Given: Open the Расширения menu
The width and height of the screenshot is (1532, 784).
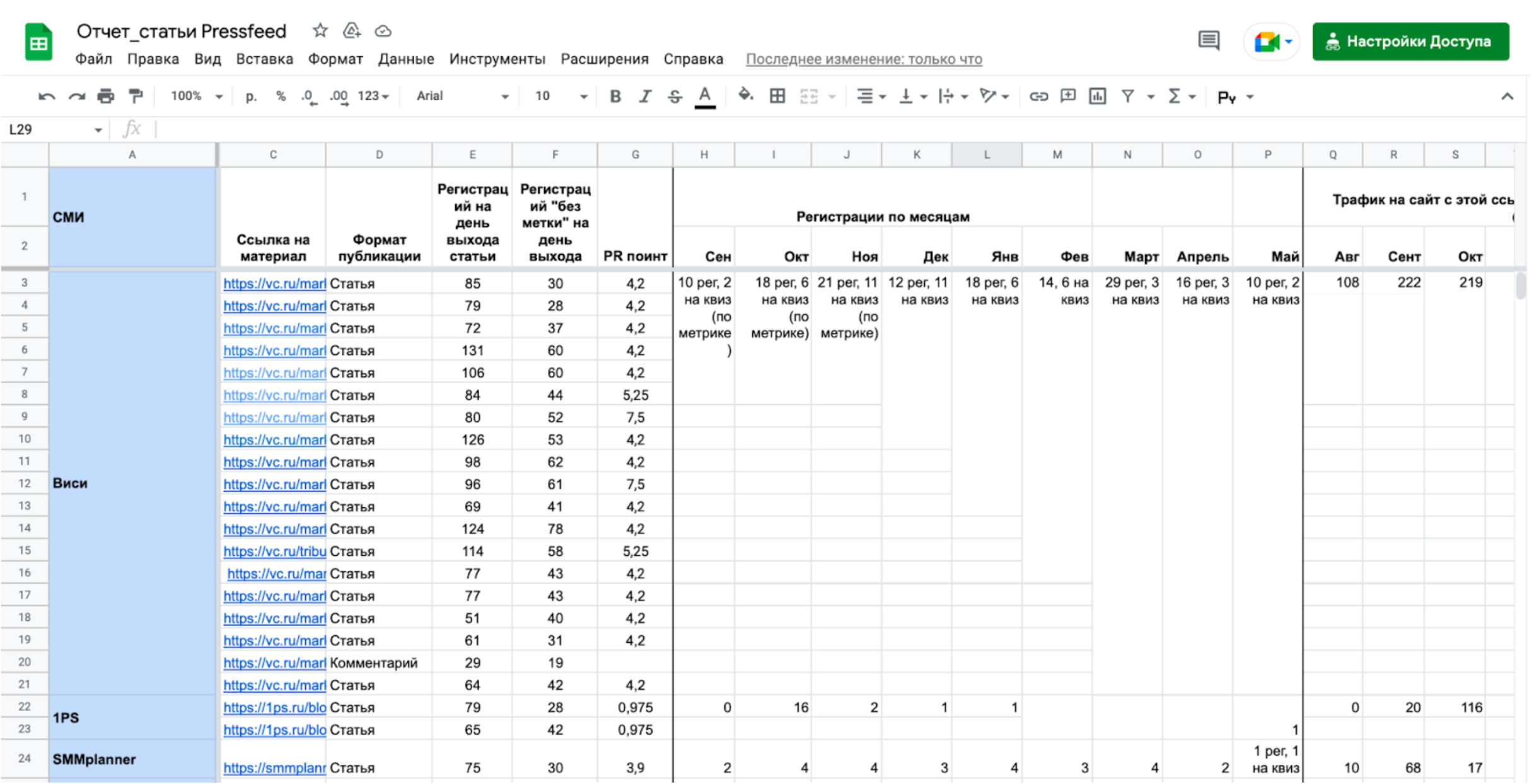Looking at the screenshot, I should point(605,59).
